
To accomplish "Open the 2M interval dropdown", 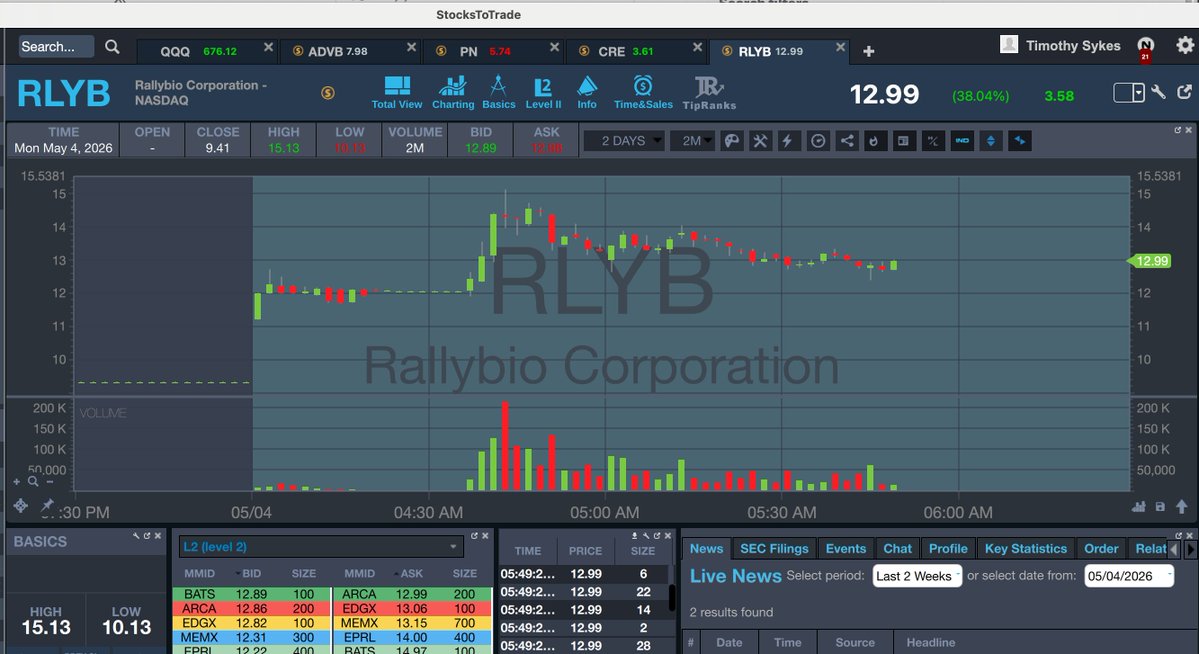I will point(693,141).
